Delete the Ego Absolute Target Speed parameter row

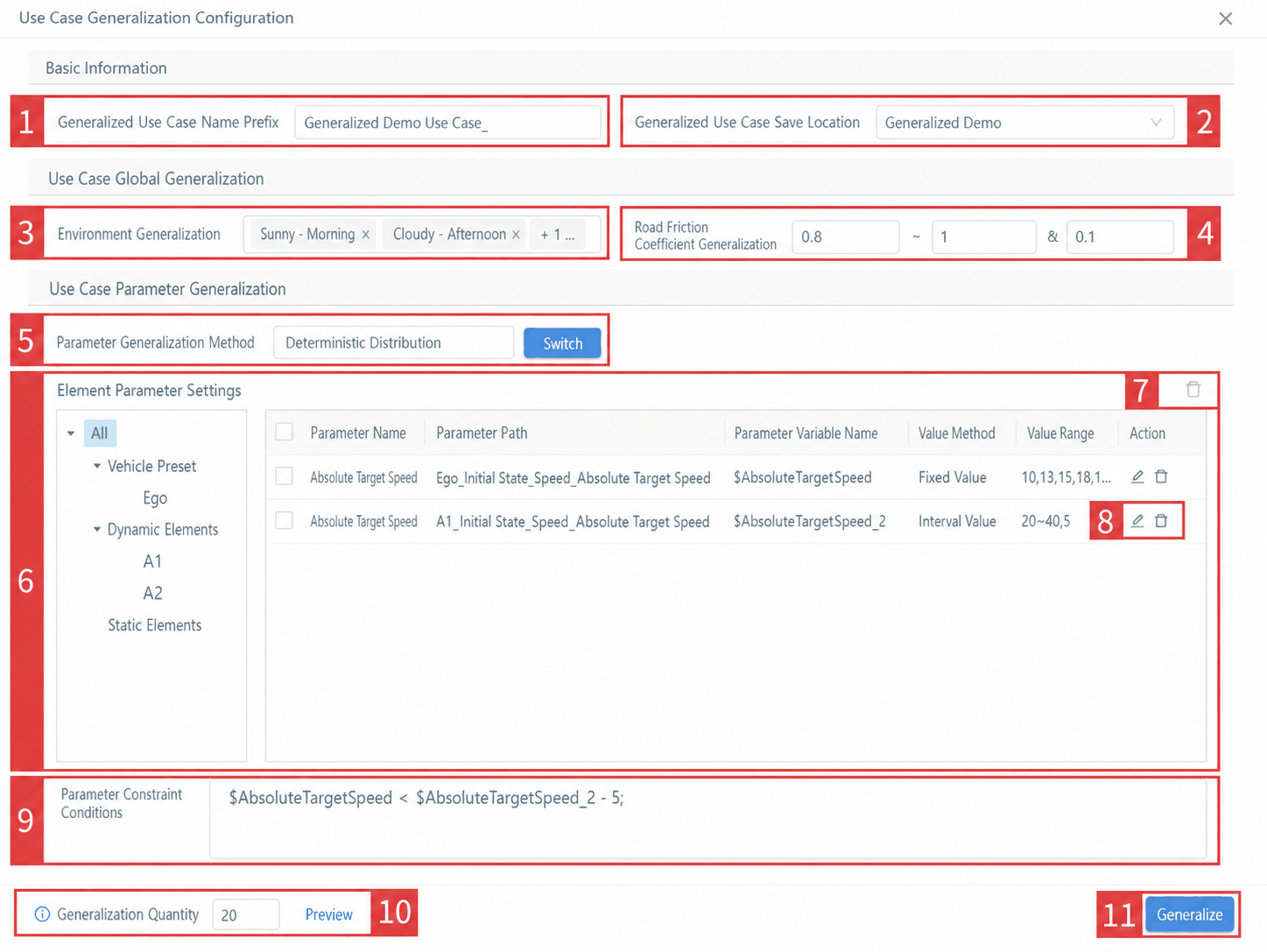pos(1161,476)
